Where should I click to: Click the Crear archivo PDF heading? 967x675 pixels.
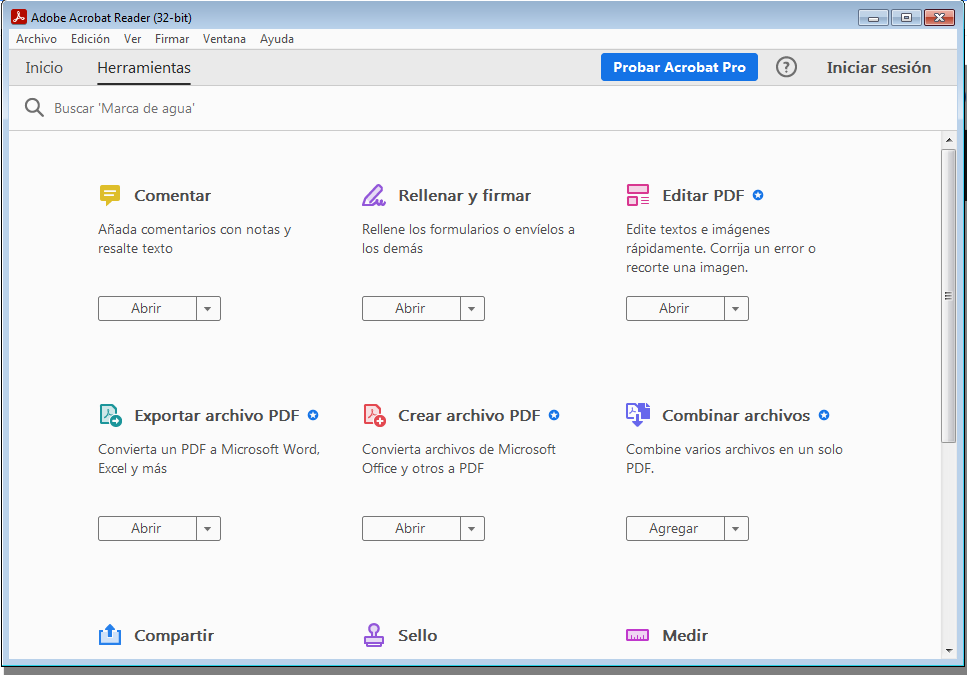[469, 415]
